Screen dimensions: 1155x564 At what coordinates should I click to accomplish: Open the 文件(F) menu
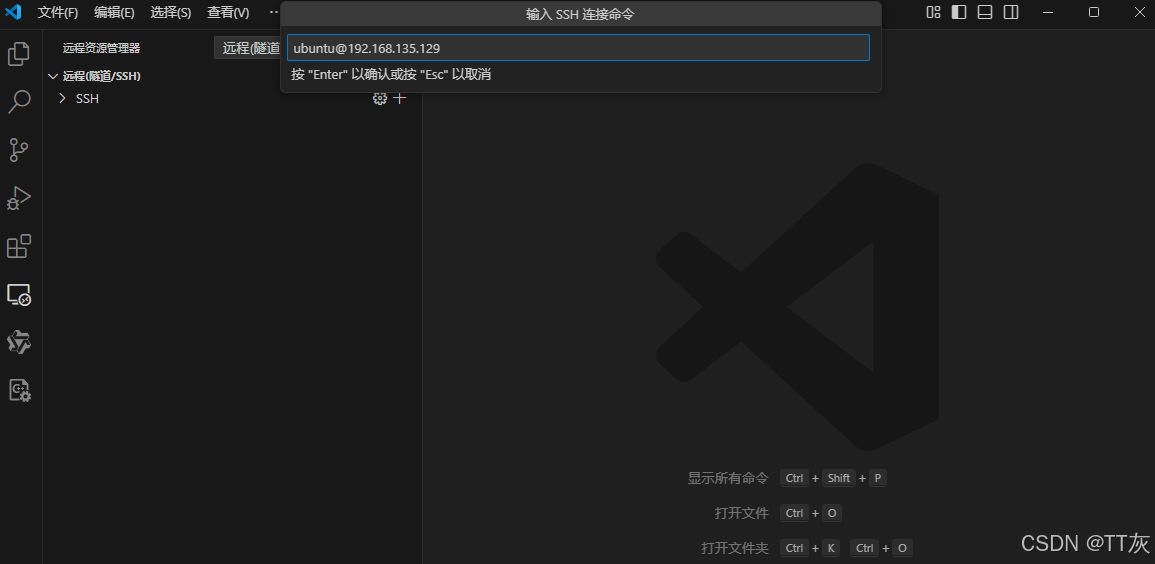tap(57, 13)
